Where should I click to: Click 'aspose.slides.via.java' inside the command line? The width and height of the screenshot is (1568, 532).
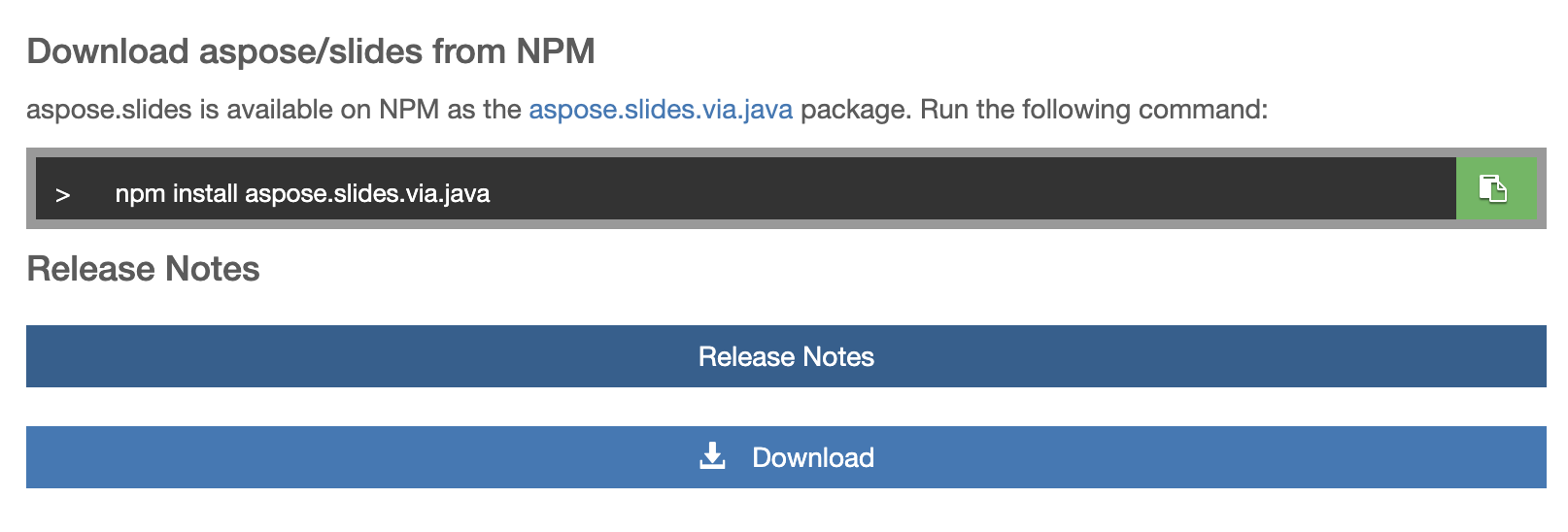367,194
